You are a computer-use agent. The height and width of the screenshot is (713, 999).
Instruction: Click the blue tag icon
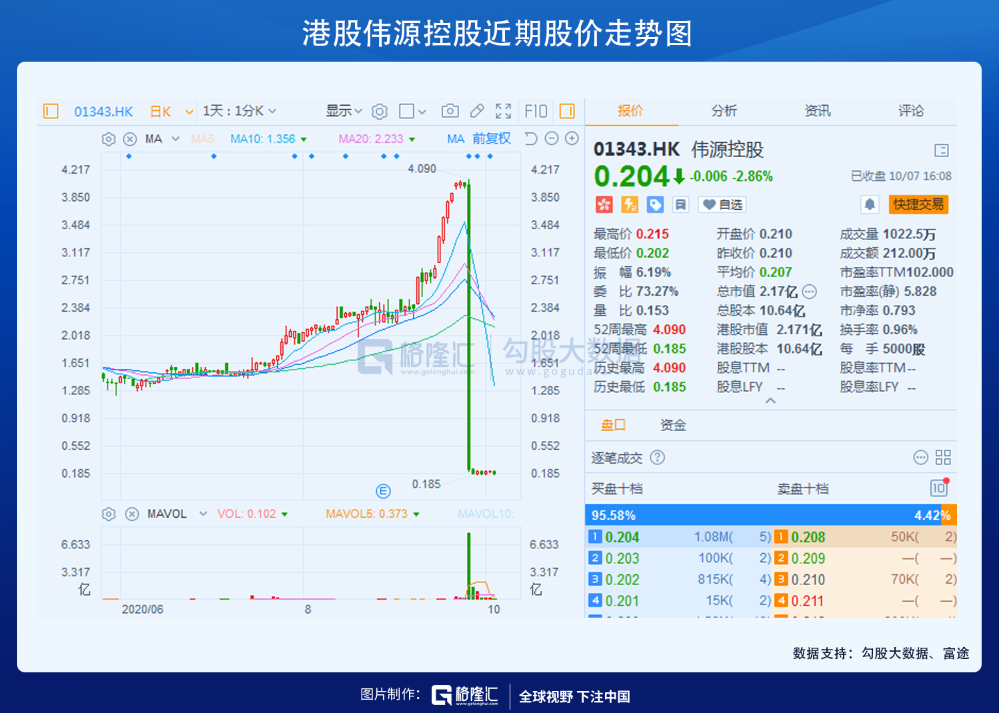(x=655, y=205)
